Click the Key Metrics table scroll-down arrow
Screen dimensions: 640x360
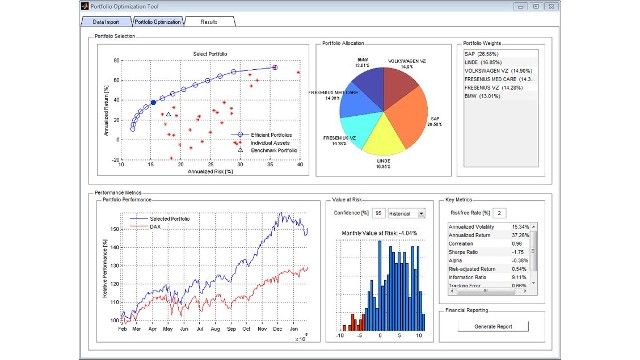point(533,283)
